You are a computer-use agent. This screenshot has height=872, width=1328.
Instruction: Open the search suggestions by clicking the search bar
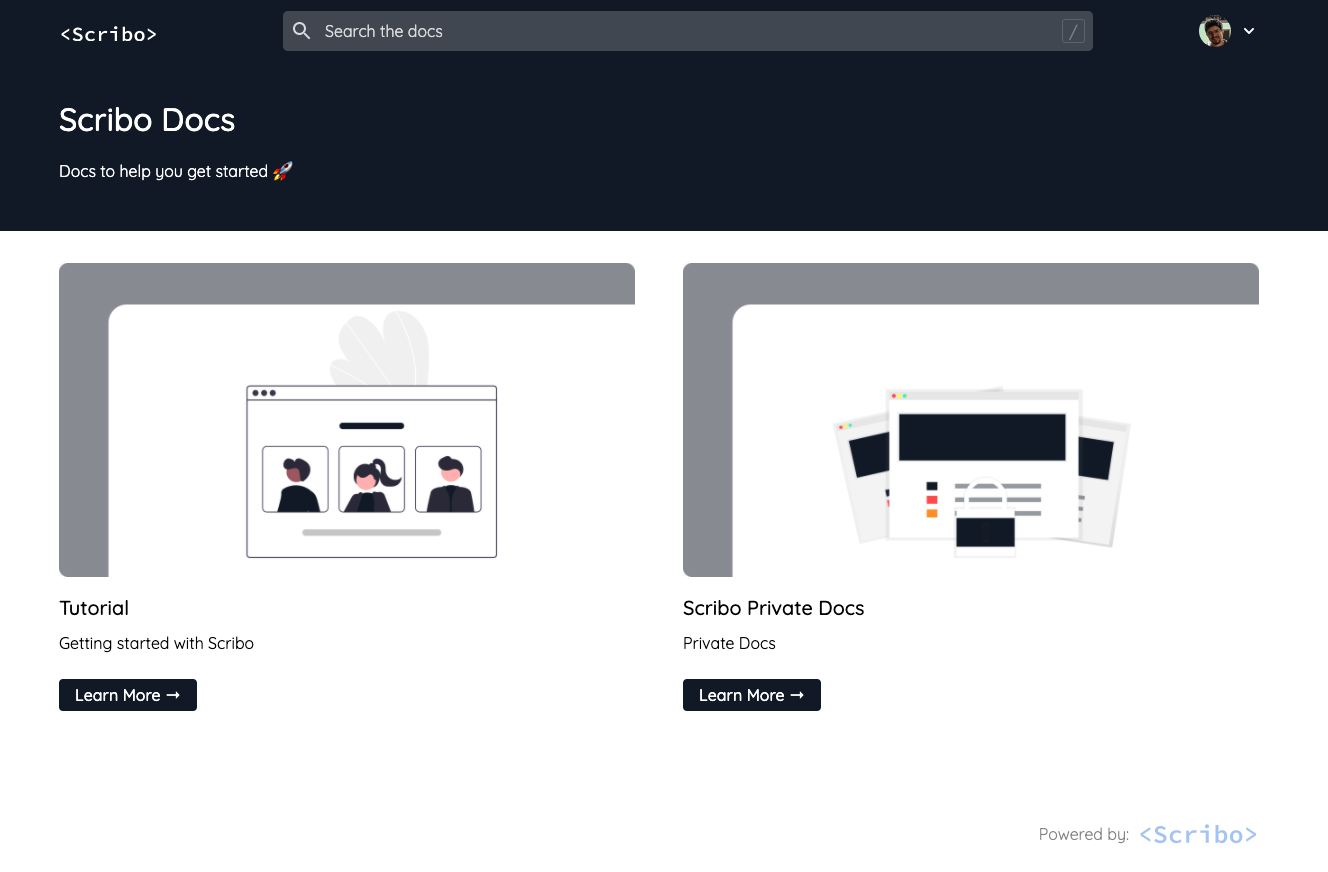600,31
